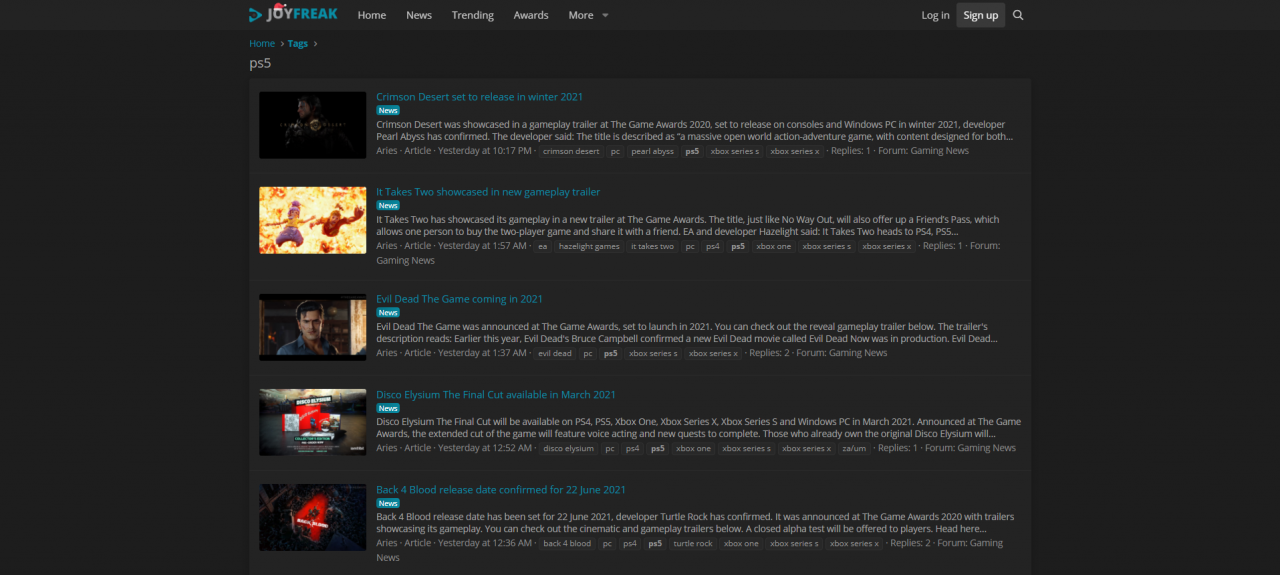Expand the More menu dropdown arrow
1280x575 pixels.
point(605,15)
